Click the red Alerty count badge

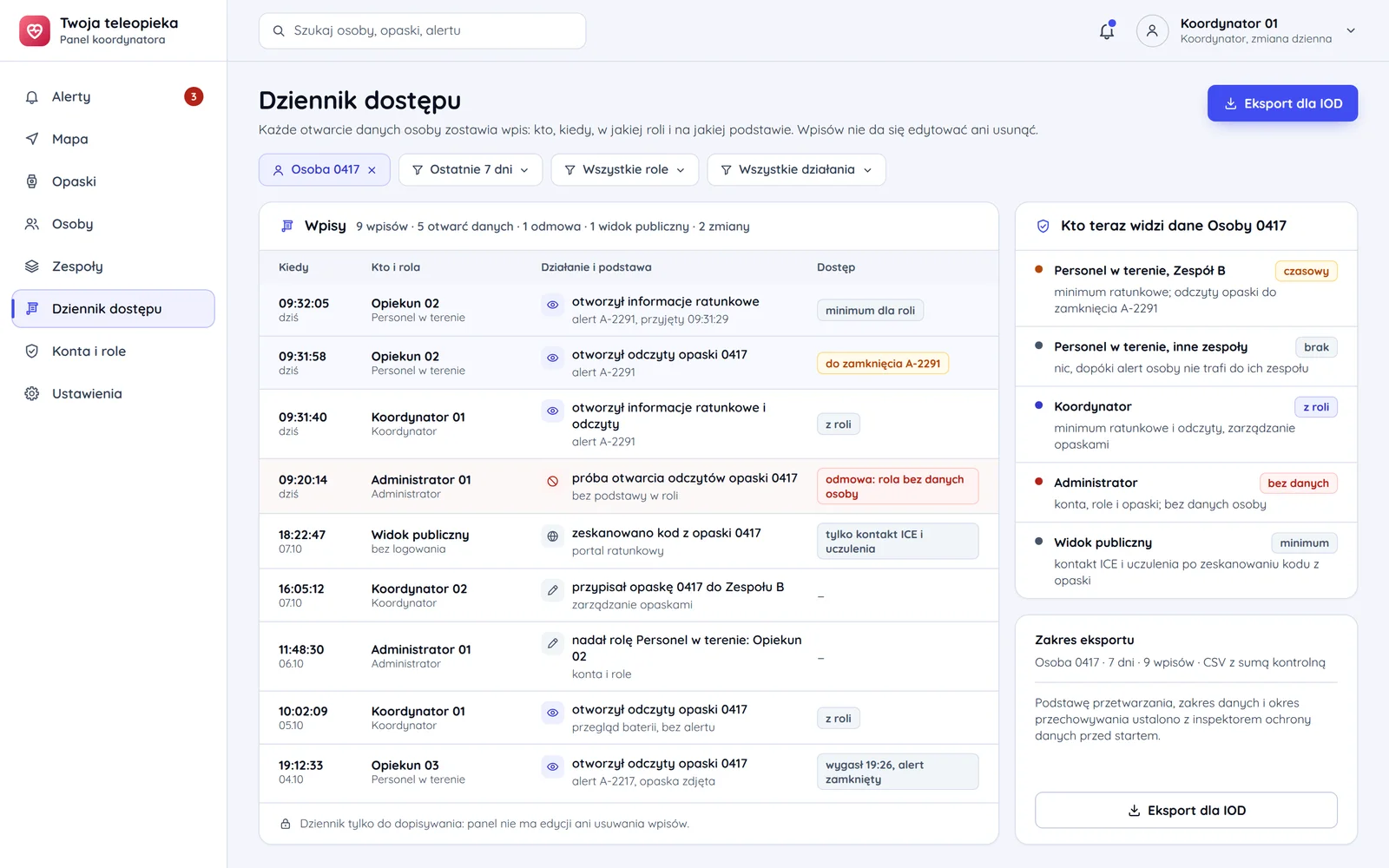tap(194, 96)
